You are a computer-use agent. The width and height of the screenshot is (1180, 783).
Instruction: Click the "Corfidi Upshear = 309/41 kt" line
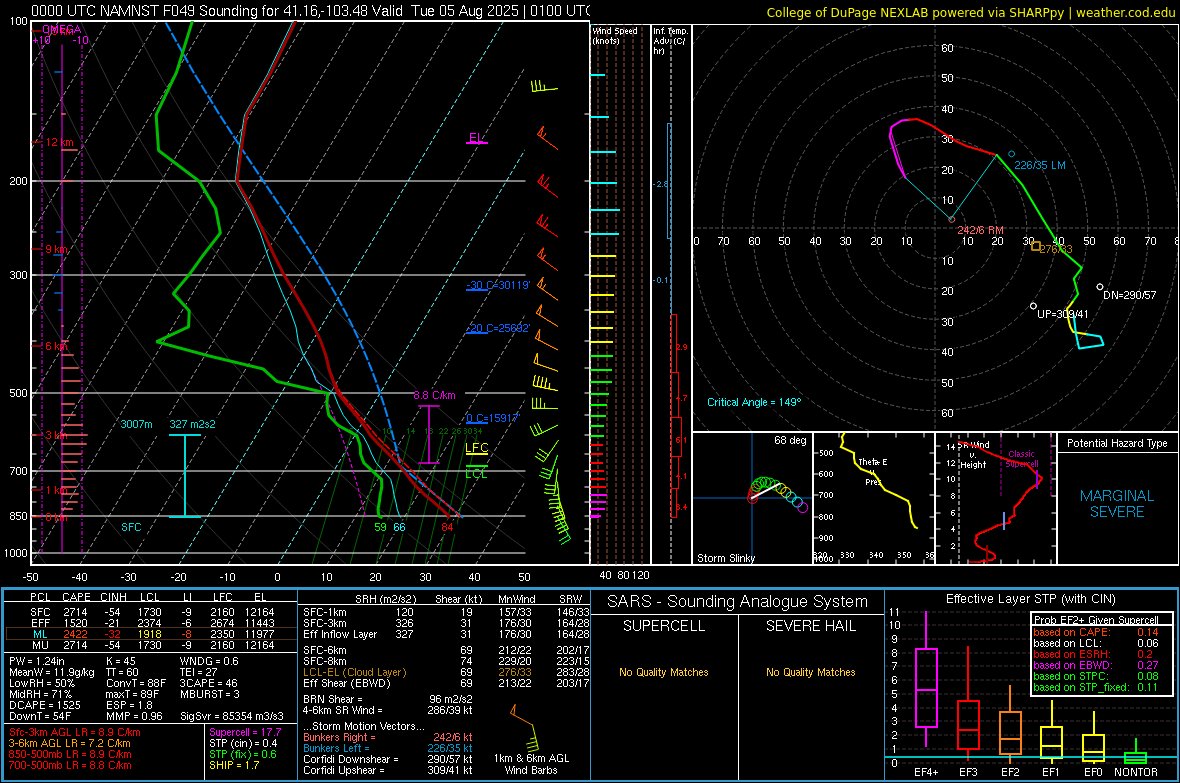click(388, 770)
